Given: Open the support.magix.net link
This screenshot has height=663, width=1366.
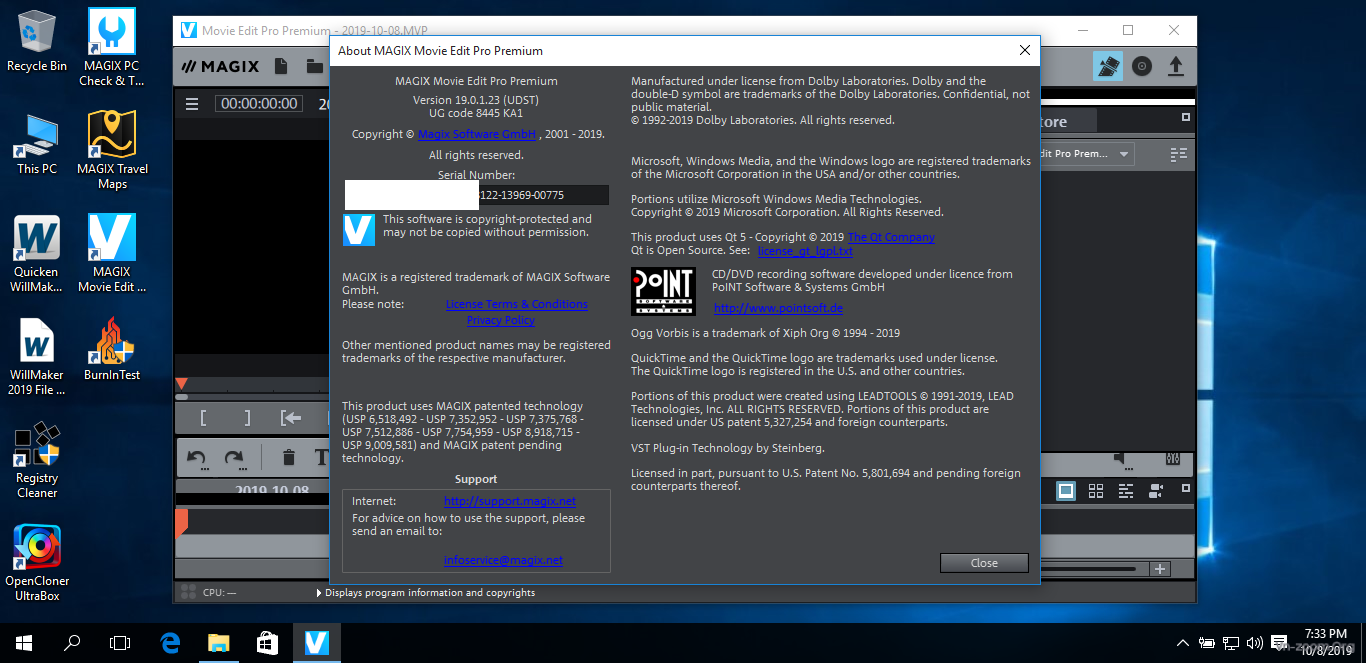Looking at the screenshot, I should click(510, 501).
